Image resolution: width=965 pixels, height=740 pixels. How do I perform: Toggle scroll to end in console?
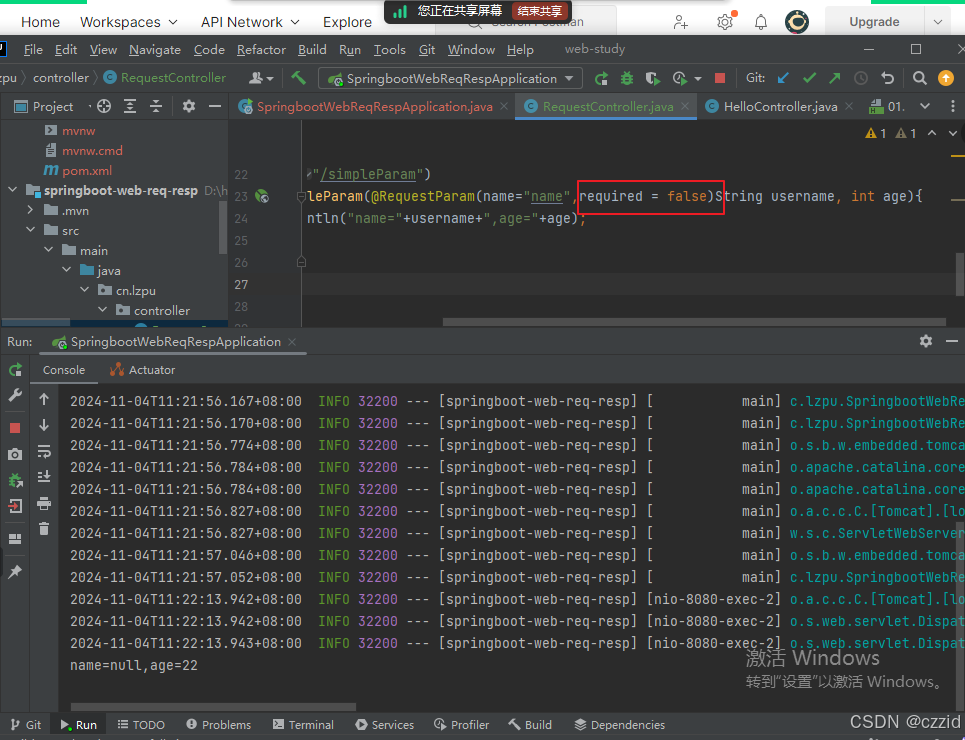(x=44, y=477)
